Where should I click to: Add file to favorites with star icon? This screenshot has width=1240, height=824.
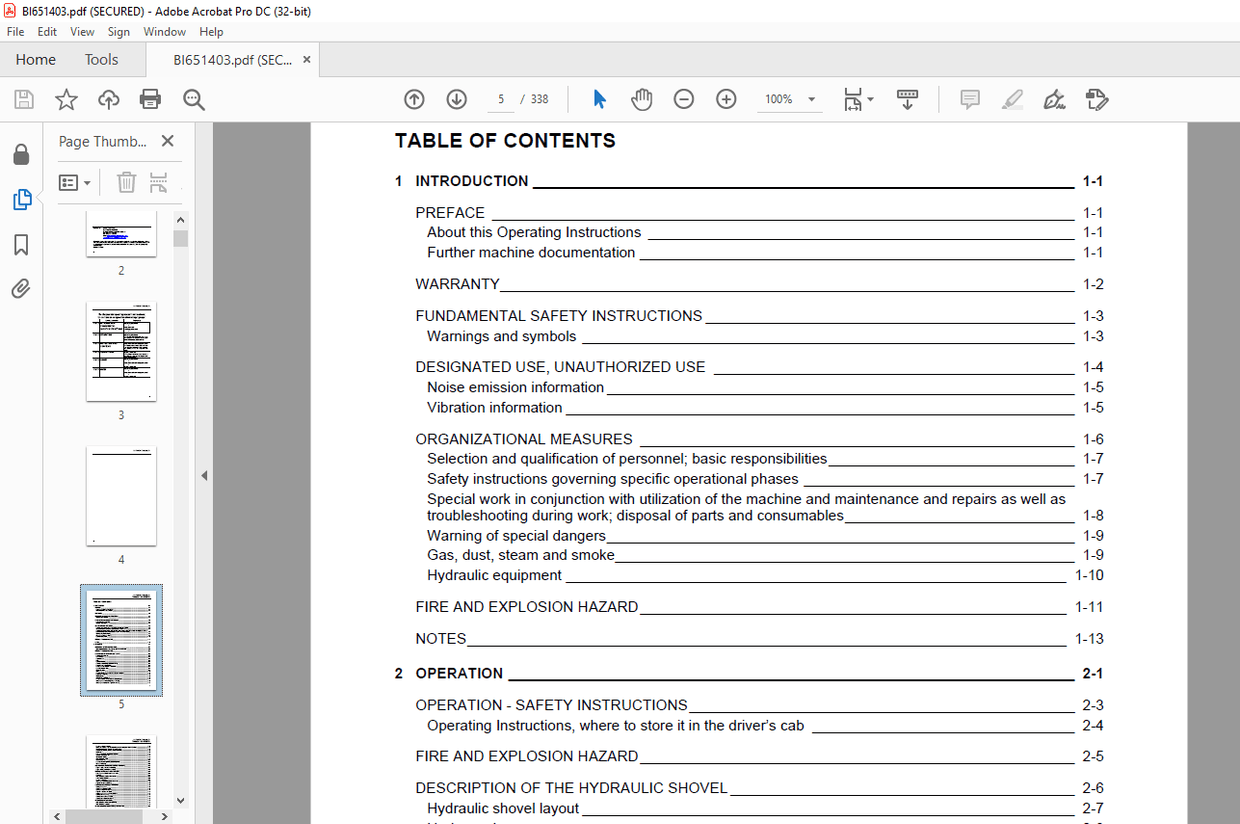(x=66, y=99)
